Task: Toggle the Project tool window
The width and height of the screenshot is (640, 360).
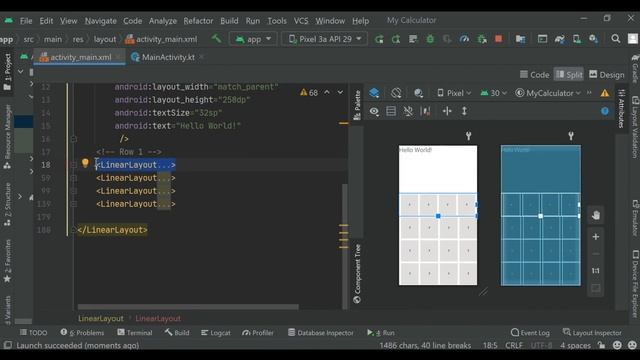Action: point(7,72)
